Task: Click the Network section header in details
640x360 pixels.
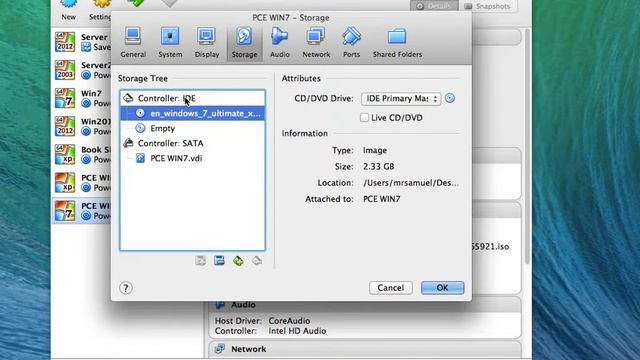Action: click(x=365, y=349)
